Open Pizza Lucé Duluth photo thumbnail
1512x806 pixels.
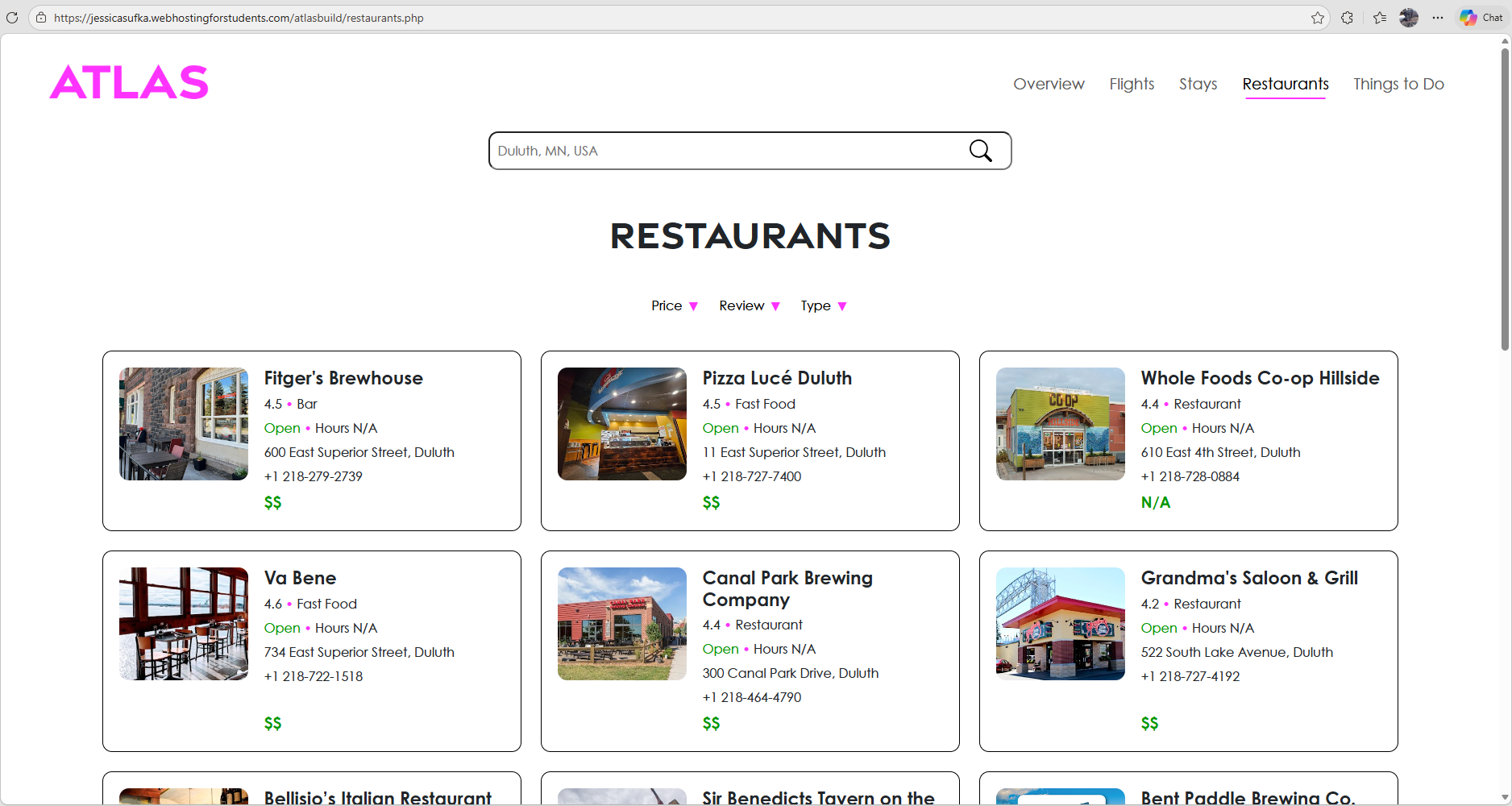[622, 424]
